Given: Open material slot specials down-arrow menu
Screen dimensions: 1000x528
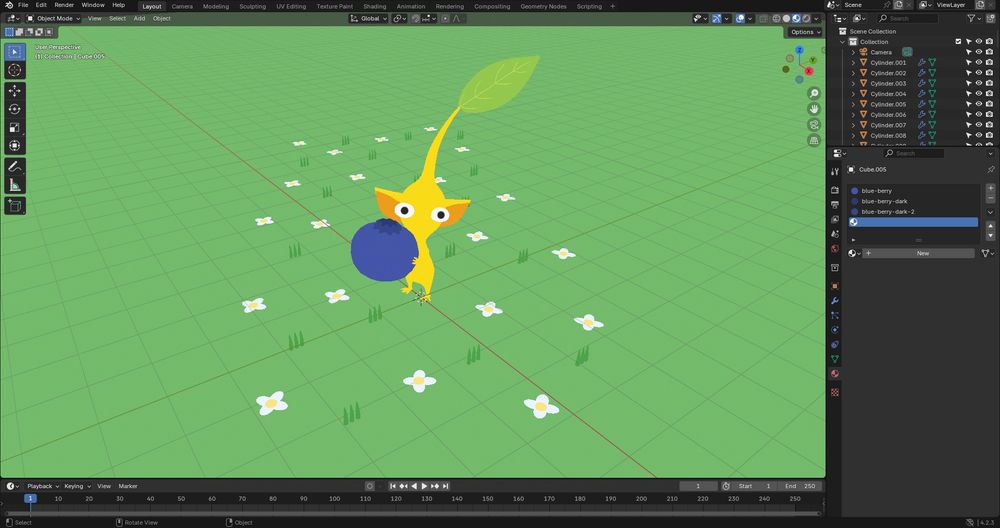Looking at the screenshot, I should pos(990,212).
